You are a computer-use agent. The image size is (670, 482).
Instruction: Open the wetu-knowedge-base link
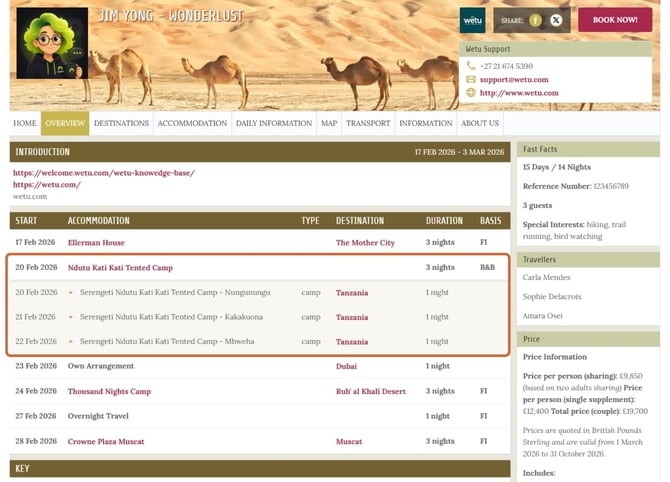(x=104, y=173)
